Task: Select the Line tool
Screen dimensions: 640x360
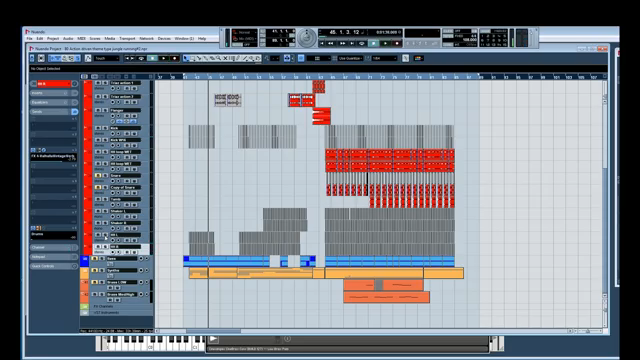Action: [x=244, y=58]
